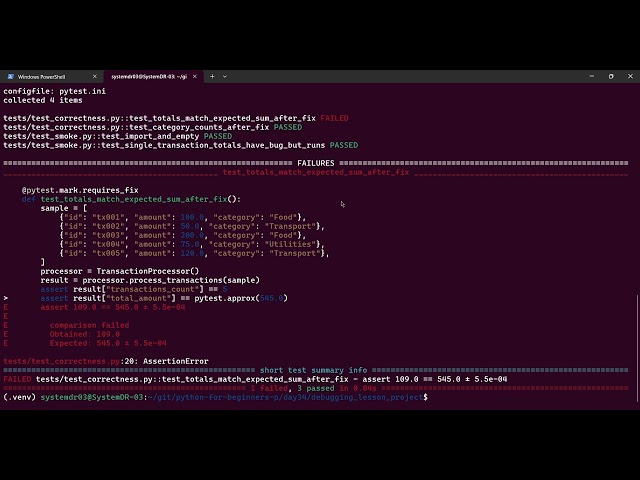Viewport: 640px width, 480px height.
Task: Click PASSED for test_single_transaction_totals_have_bug_but_runs
Action: pyautogui.click(x=344, y=145)
